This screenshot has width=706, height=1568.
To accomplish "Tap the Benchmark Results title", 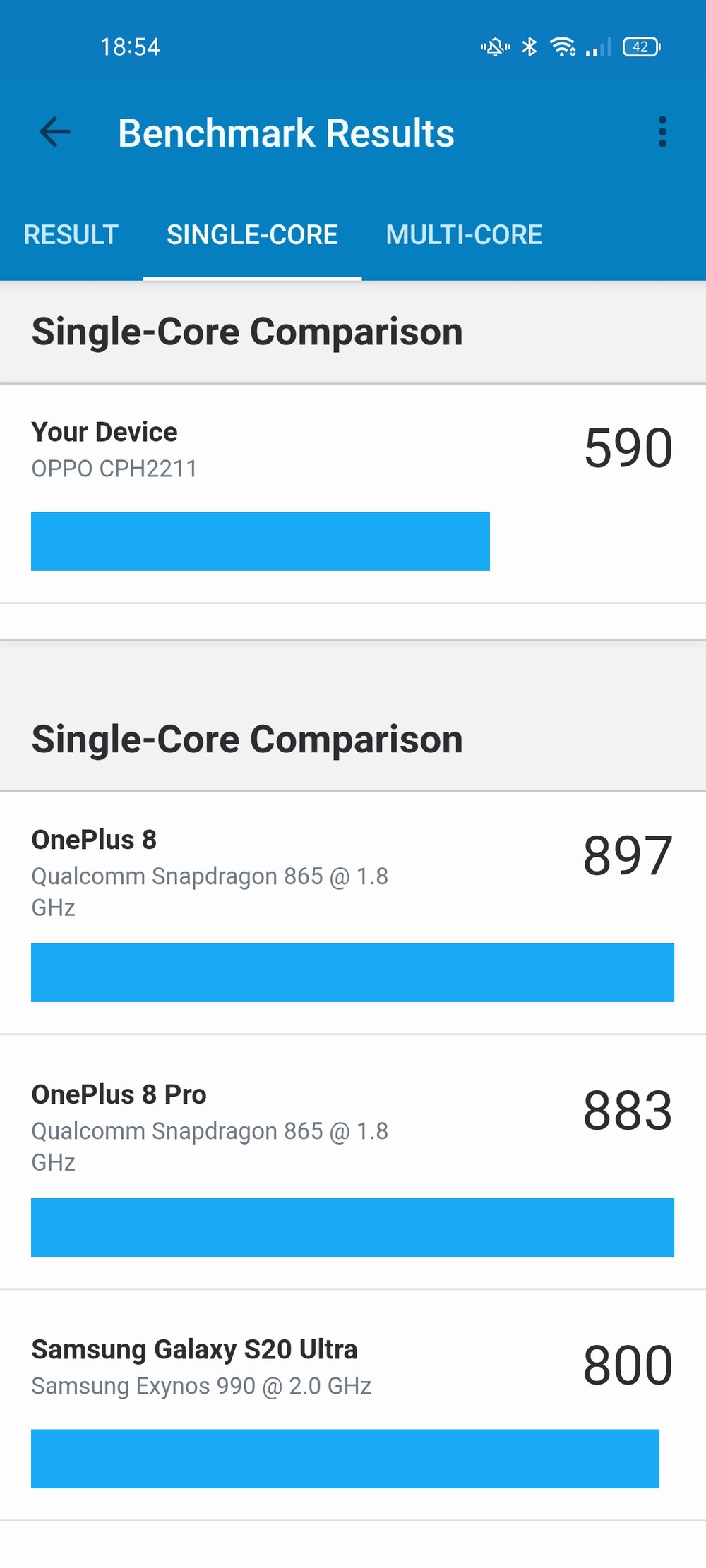I will (286, 133).
